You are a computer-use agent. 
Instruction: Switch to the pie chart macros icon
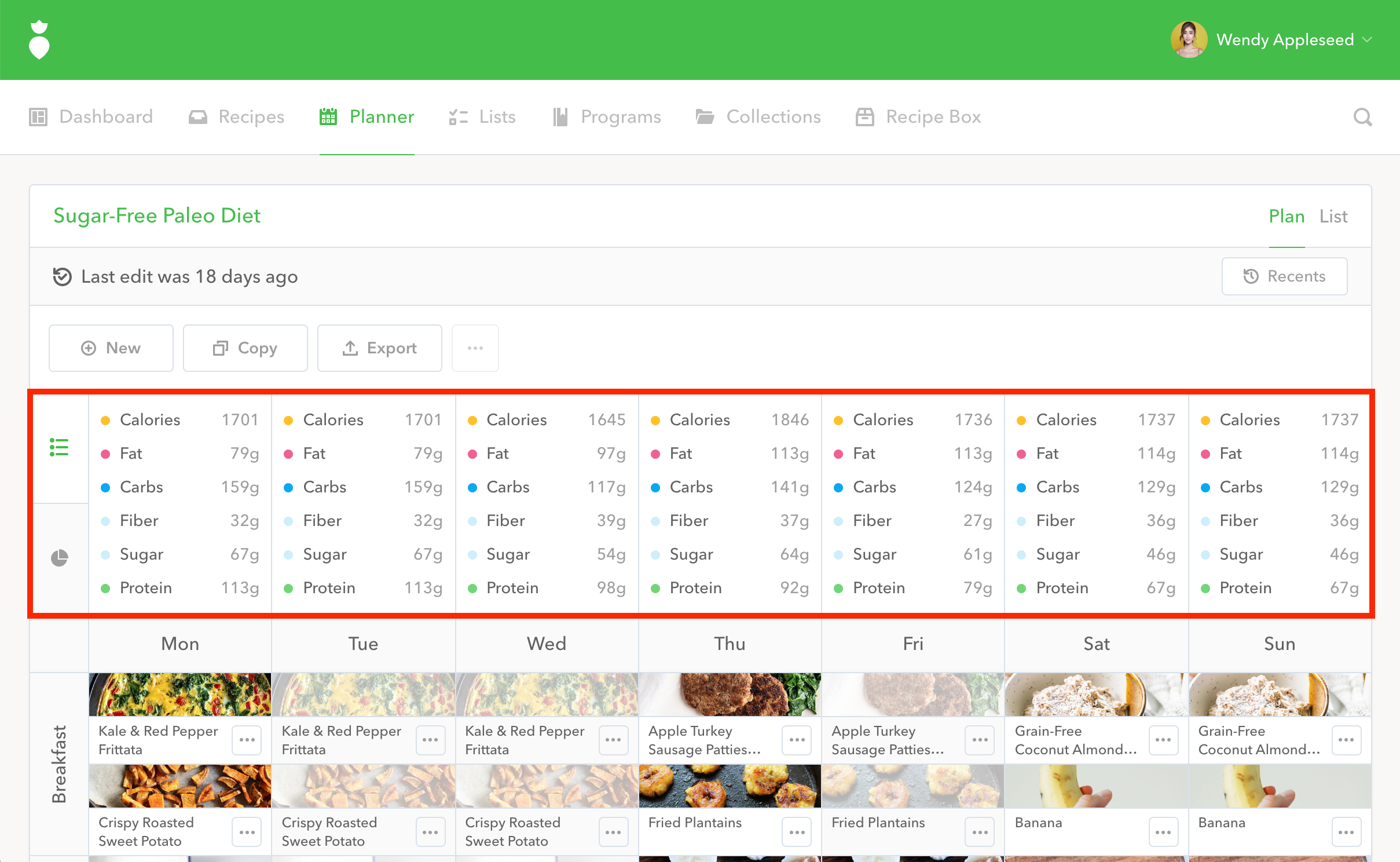click(58, 557)
